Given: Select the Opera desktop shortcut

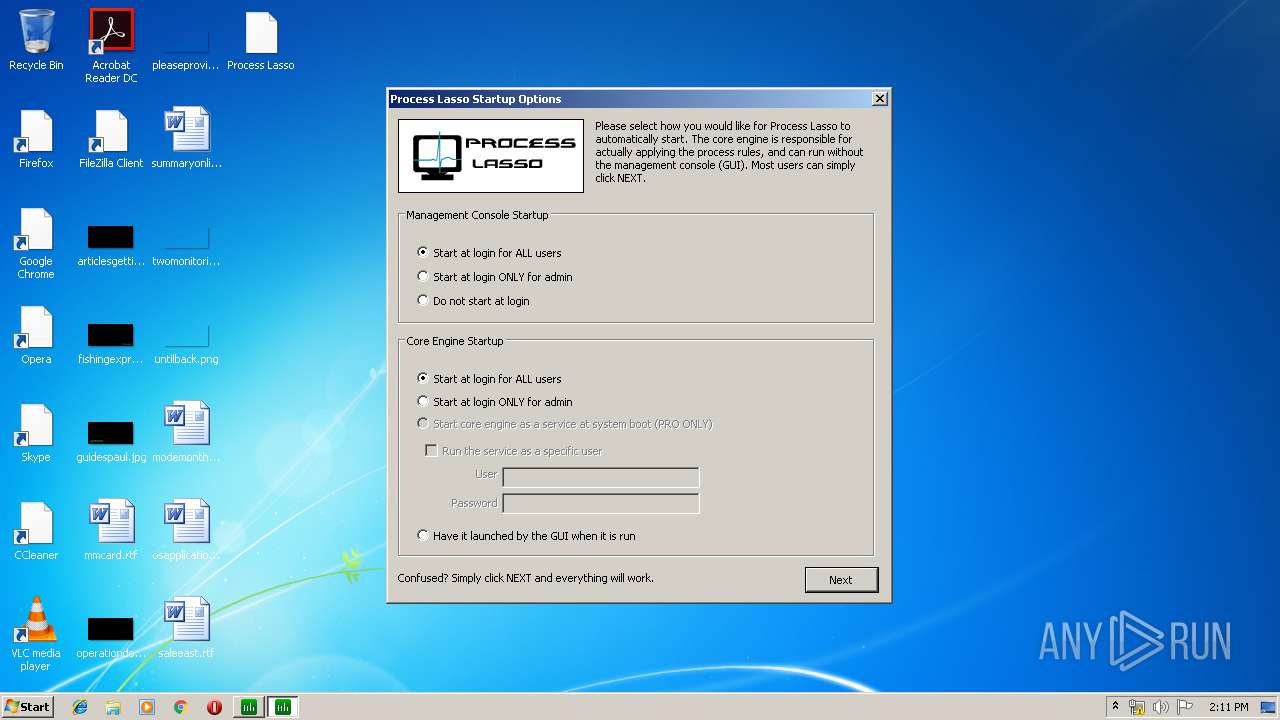Looking at the screenshot, I should click(x=36, y=335).
